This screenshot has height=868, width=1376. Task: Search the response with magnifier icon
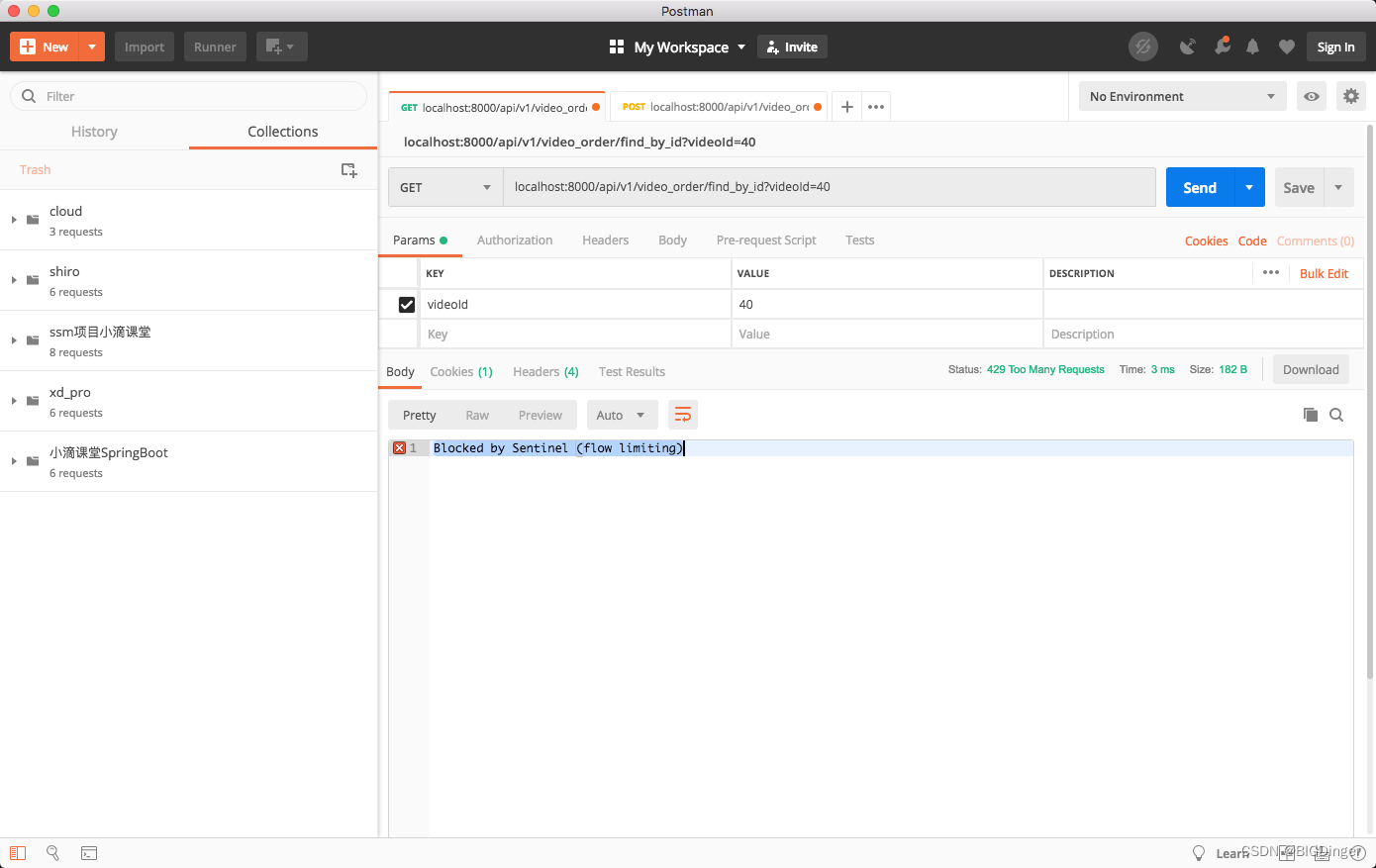(x=1336, y=415)
